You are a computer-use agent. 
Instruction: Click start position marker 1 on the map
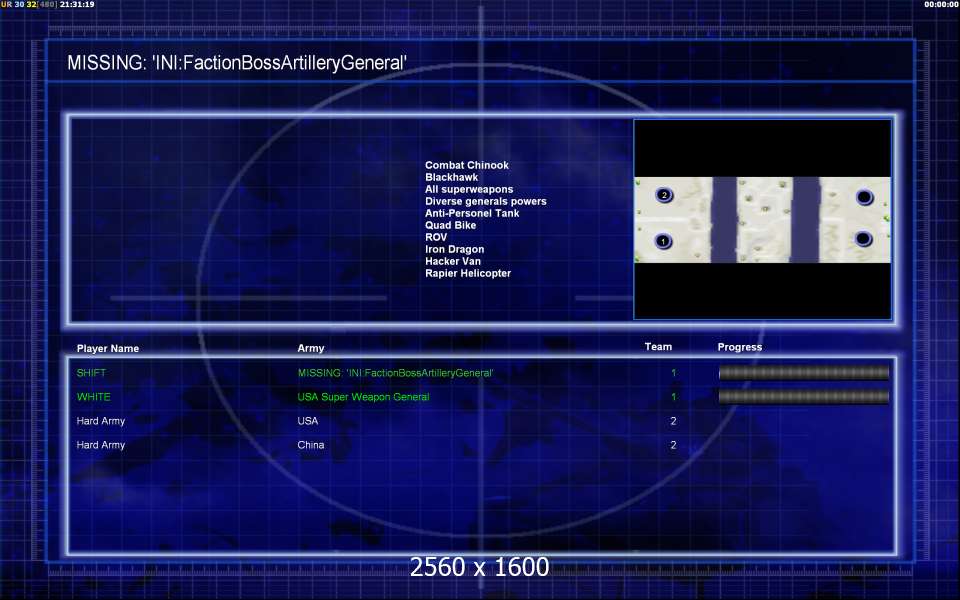(662, 241)
